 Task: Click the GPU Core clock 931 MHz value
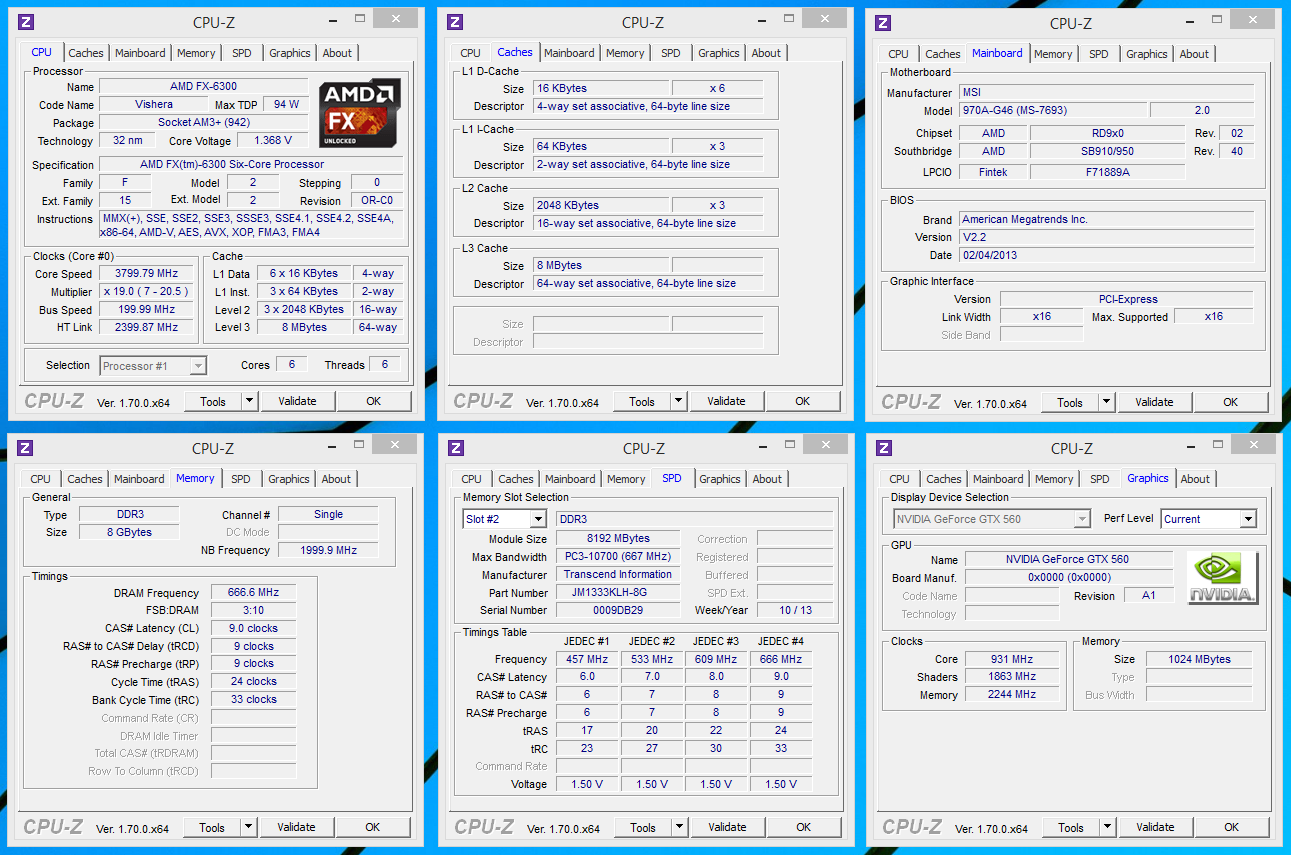coord(1012,659)
